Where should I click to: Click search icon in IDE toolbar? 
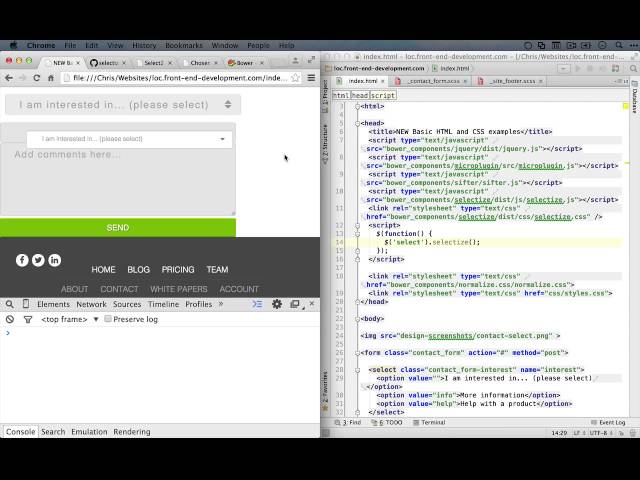[x=633, y=69]
